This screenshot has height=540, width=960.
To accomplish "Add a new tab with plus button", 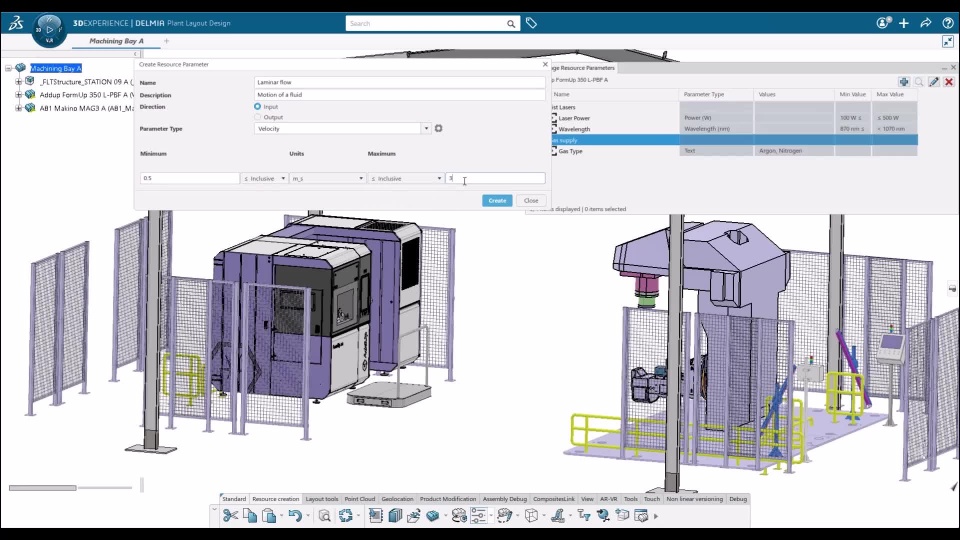I will point(167,41).
